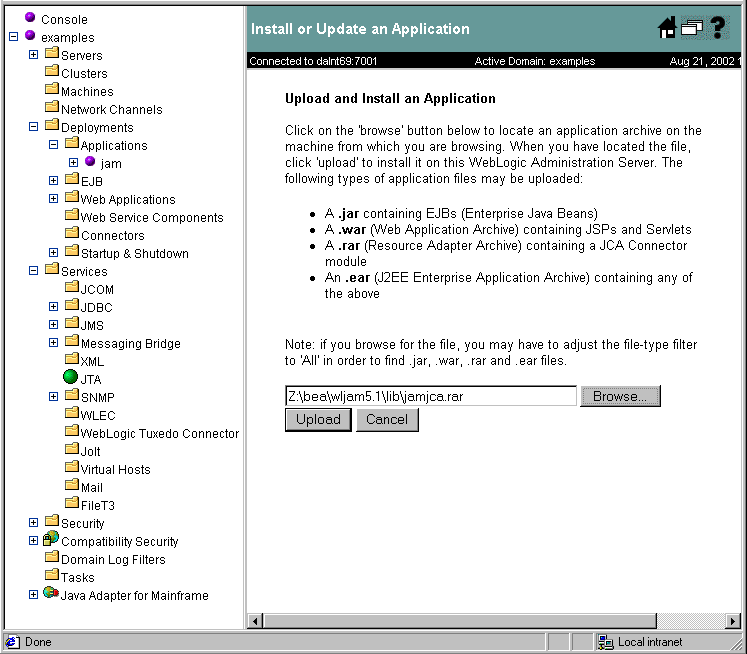
Task: Click the Deployments folder icon
Action: (51, 125)
